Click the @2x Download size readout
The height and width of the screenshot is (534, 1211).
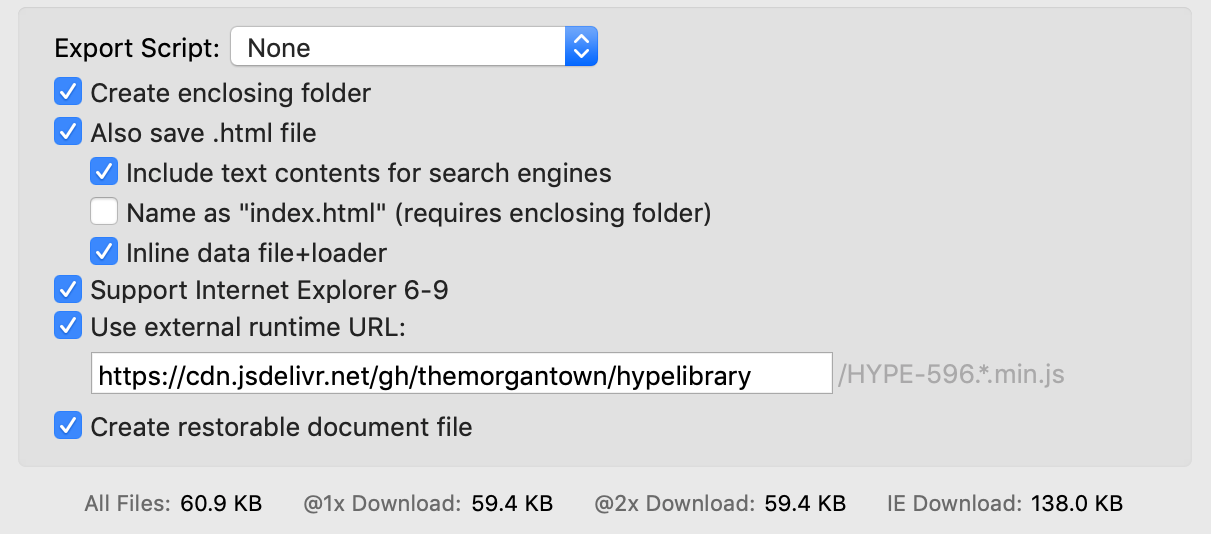(805, 503)
